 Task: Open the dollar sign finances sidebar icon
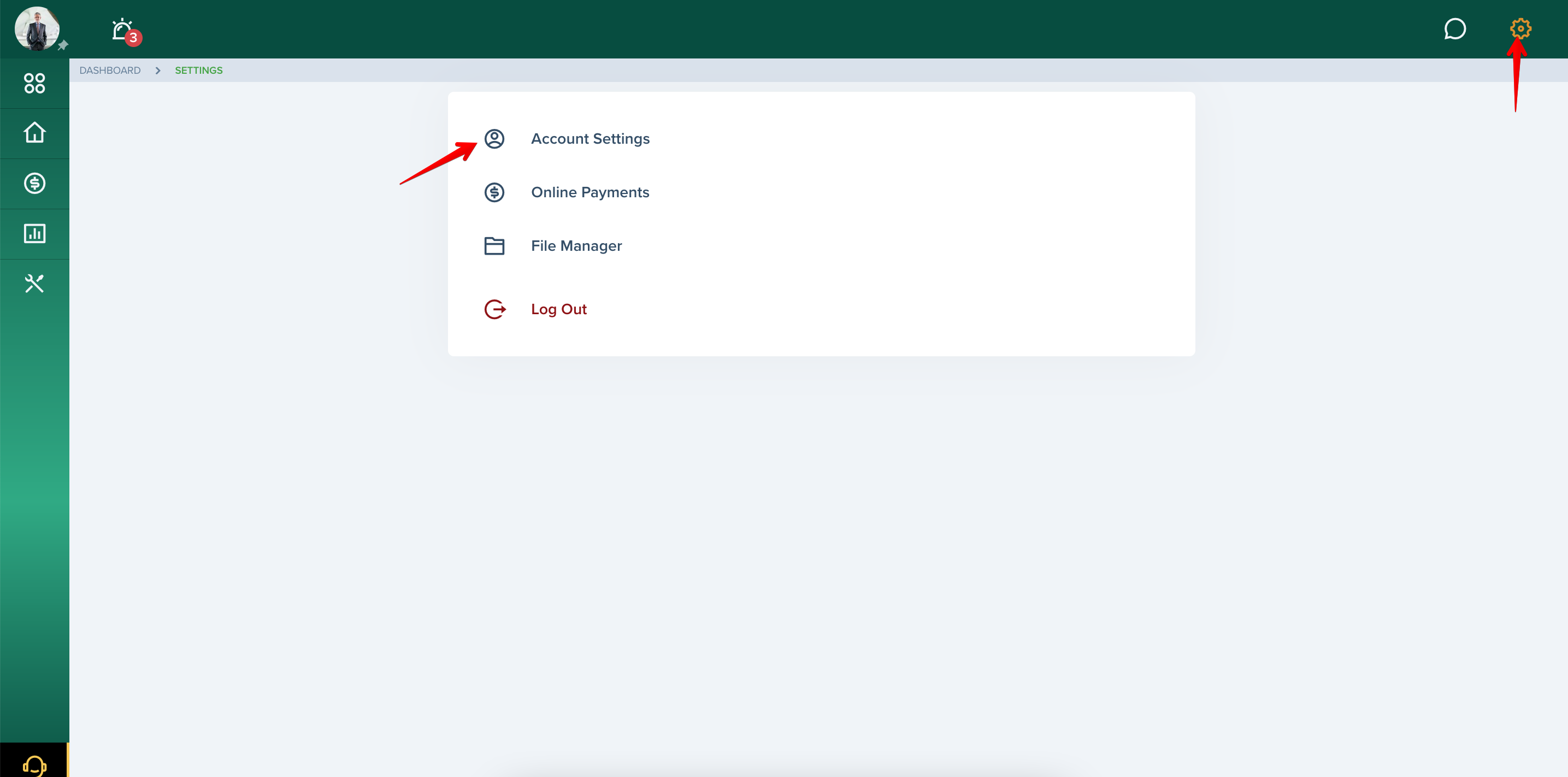(35, 183)
